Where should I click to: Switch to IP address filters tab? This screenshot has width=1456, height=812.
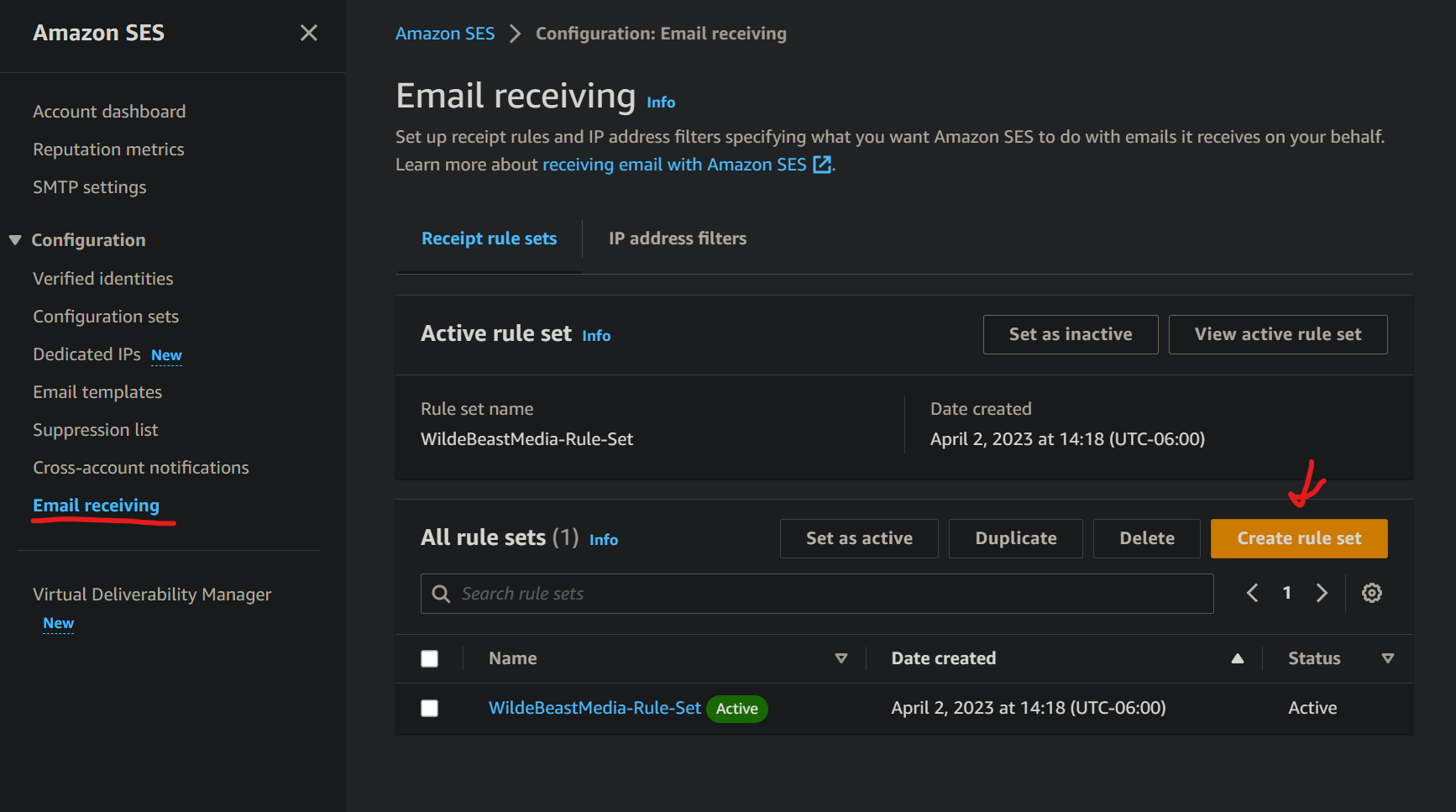coord(677,238)
